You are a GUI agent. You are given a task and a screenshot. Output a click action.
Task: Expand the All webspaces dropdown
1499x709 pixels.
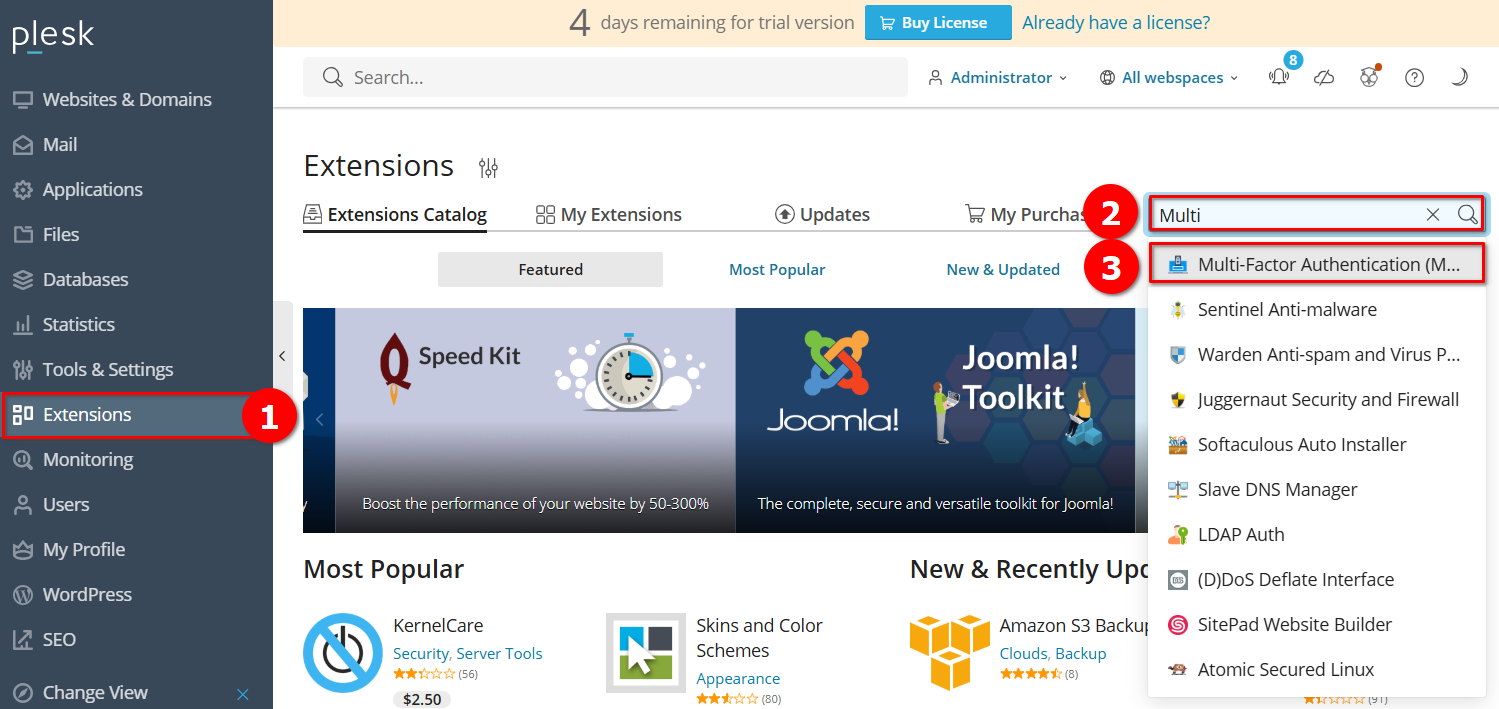click(x=1169, y=77)
